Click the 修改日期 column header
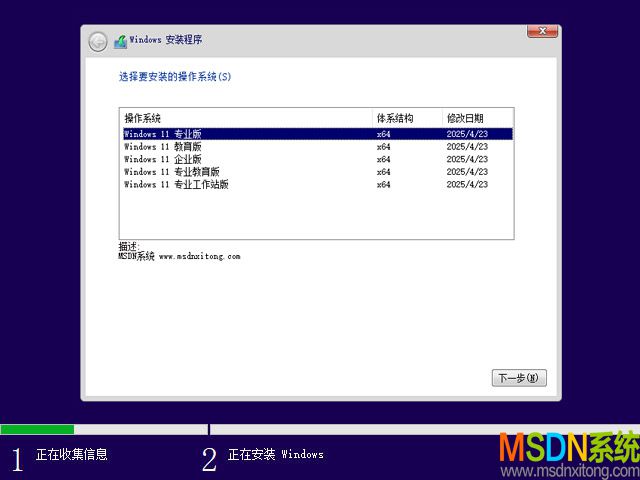 click(478, 118)
